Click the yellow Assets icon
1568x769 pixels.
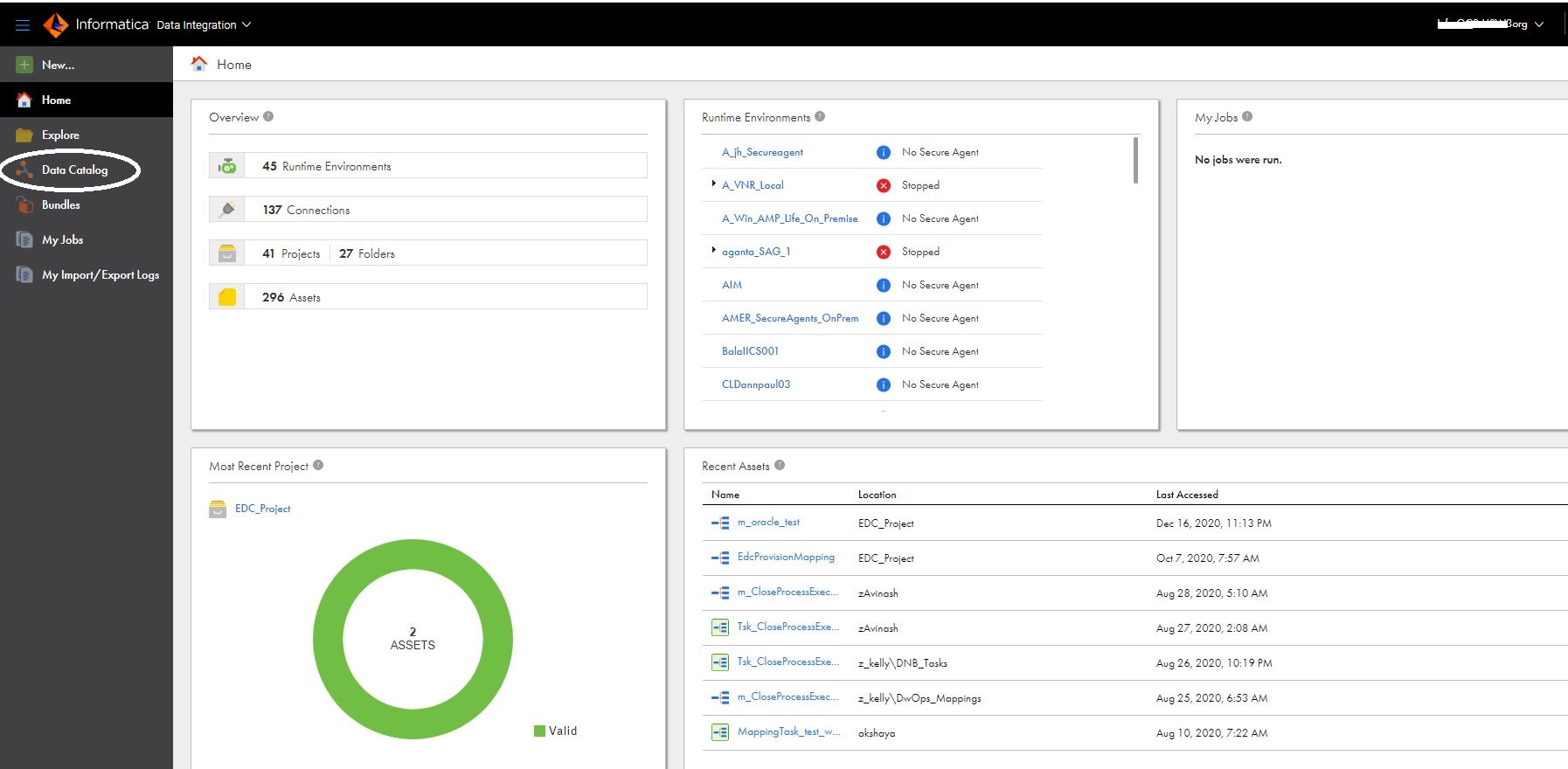[227, 297]
